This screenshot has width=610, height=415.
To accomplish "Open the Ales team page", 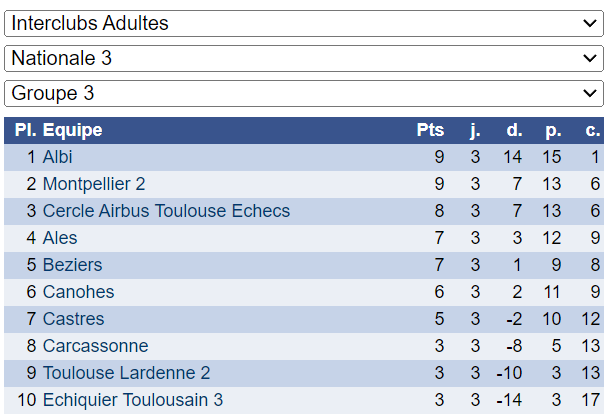I will pyautogui.click(x=60, y=238).
